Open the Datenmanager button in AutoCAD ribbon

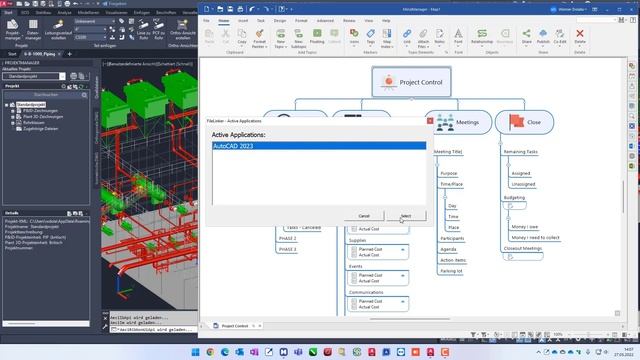click(x=33, y=29)
